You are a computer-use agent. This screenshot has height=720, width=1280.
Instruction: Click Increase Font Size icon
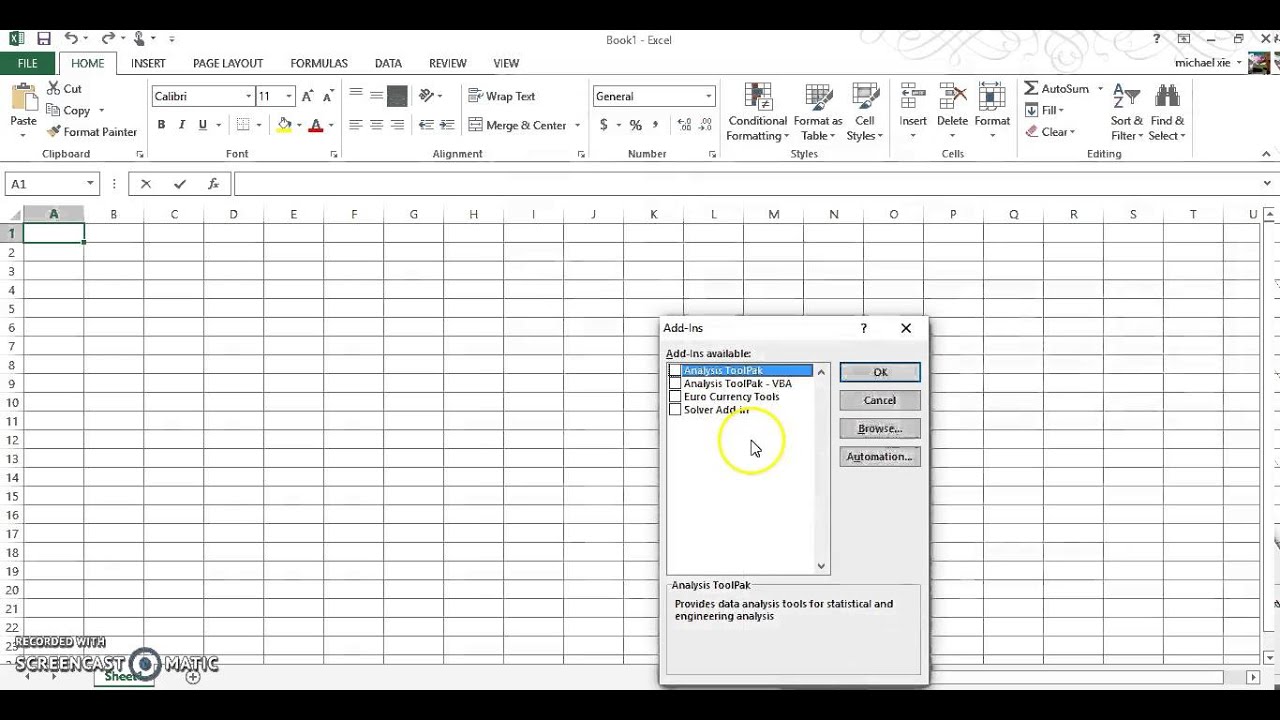pyautogui.click(x=310, y=96)
